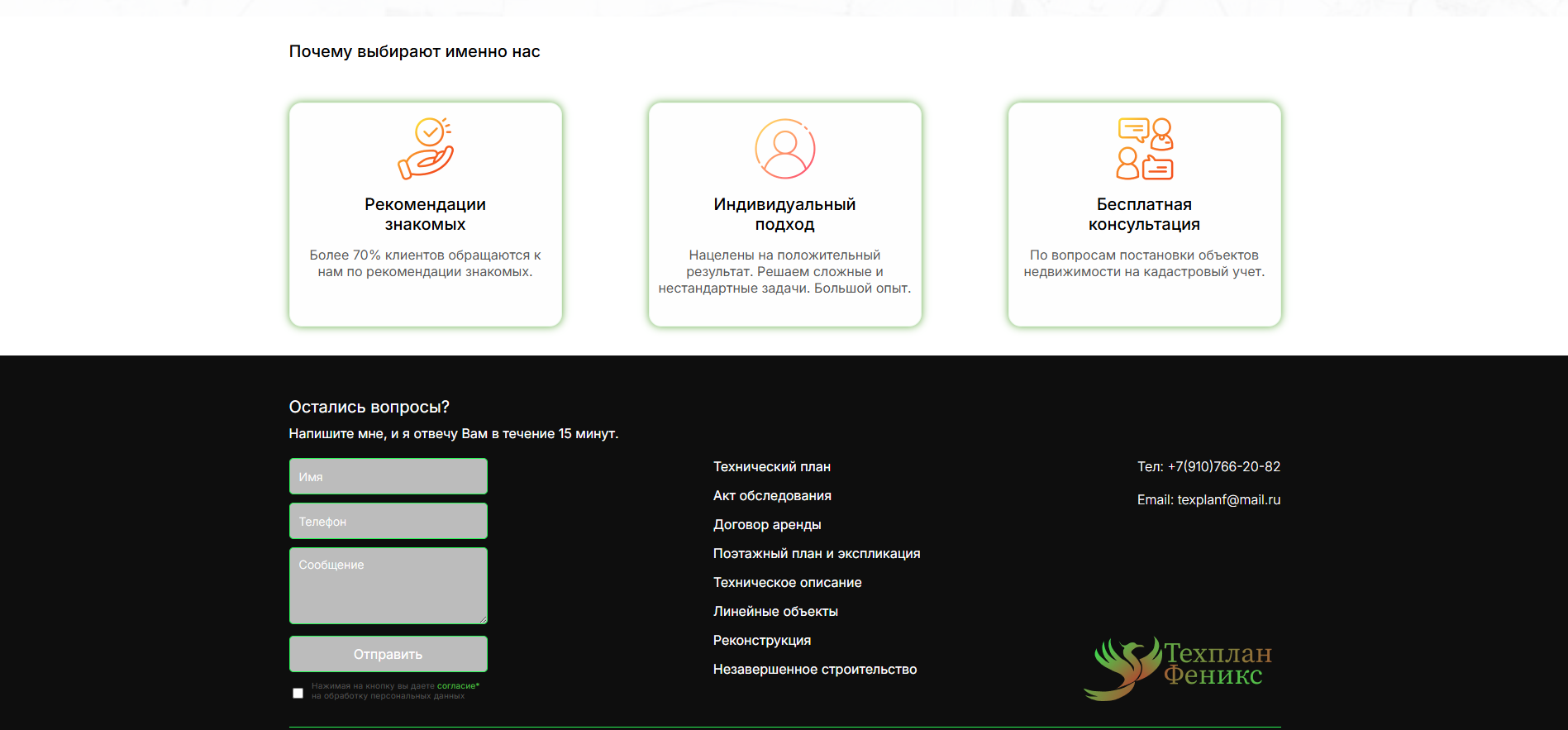Click the Остались вопросы? heading
The image size is (1568, 730).
pos(369,407)
